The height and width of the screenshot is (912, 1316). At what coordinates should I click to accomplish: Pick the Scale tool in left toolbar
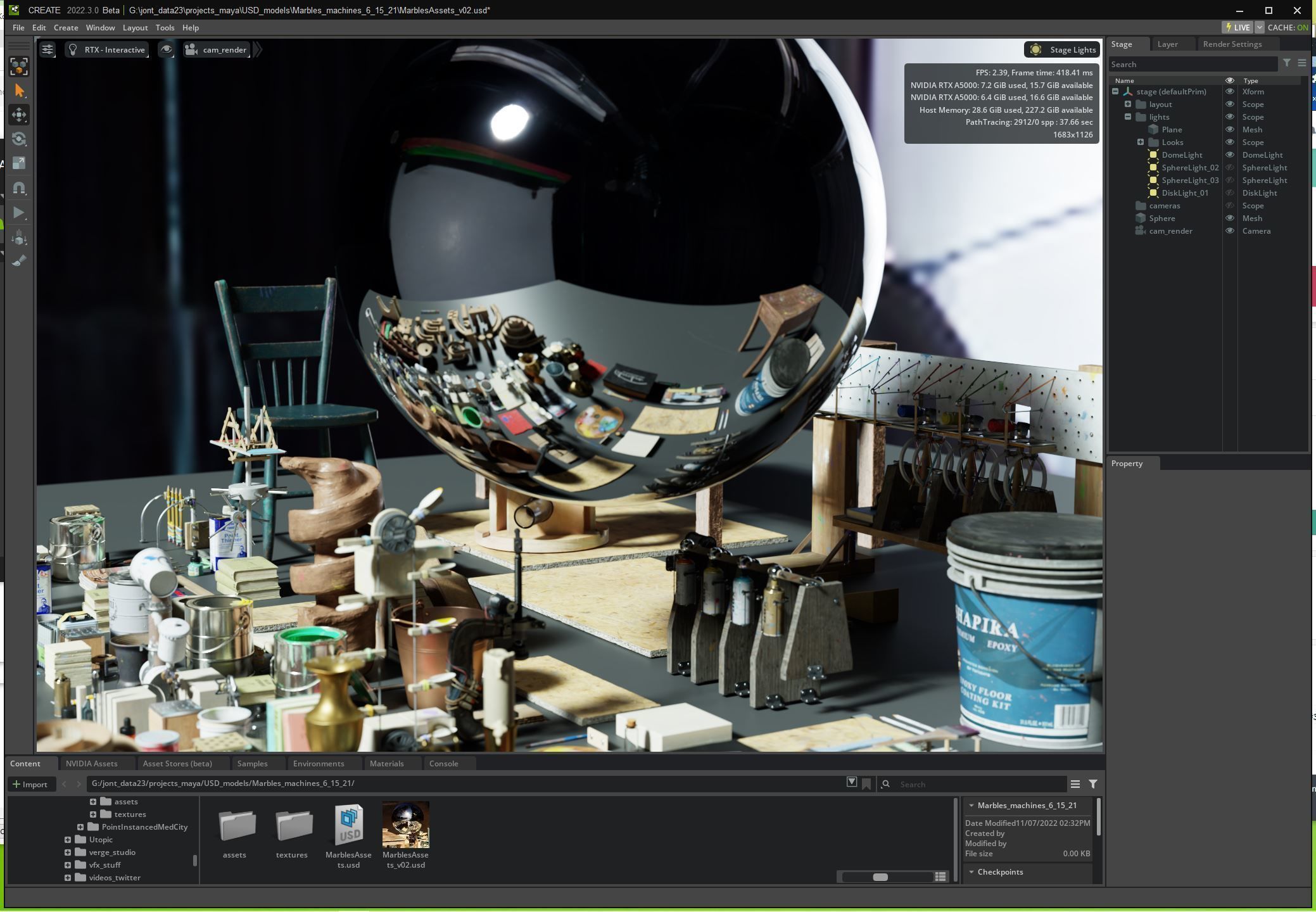pos(19,163)
